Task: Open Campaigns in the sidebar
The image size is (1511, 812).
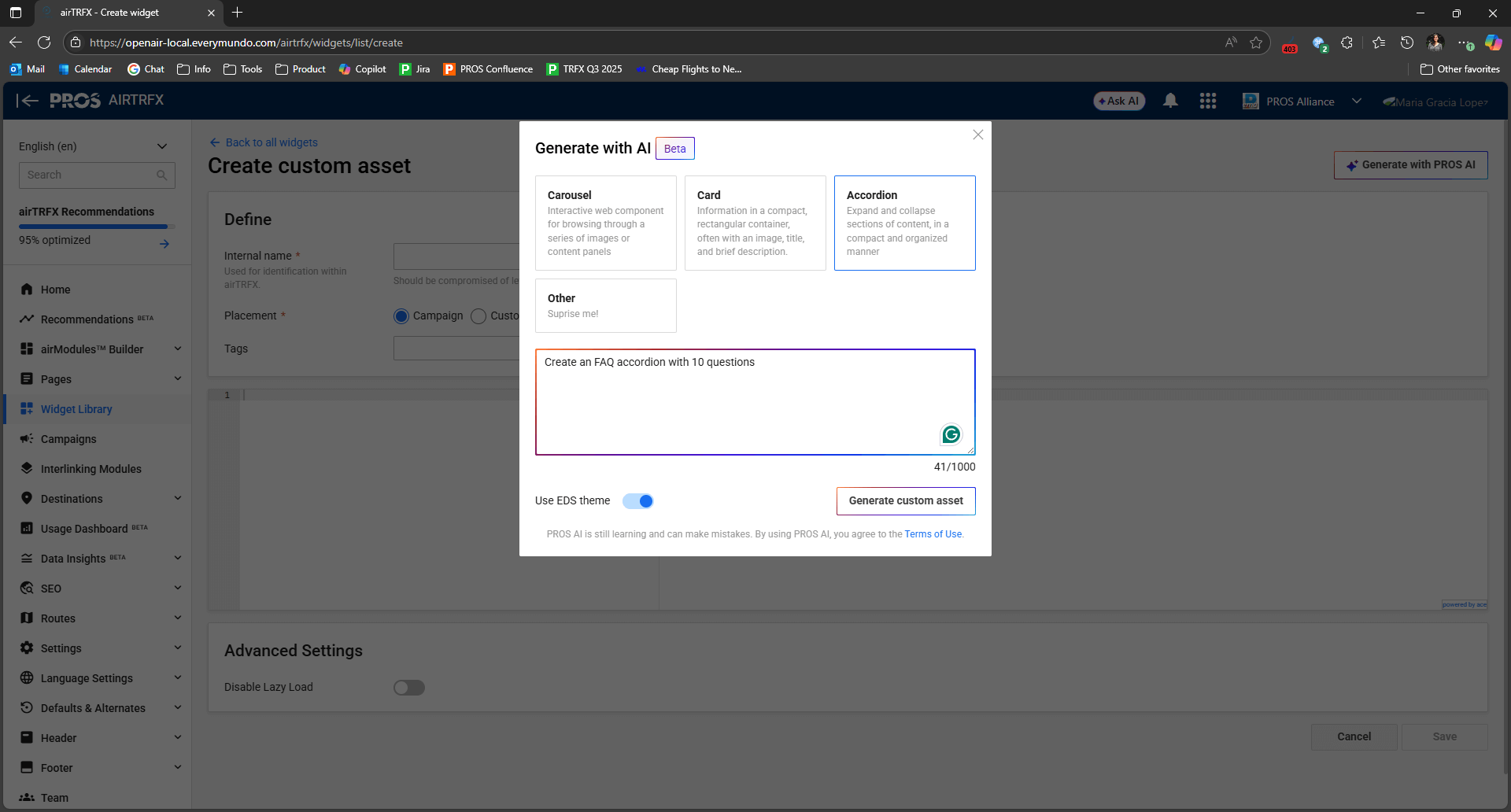Action: pos(68,439)
